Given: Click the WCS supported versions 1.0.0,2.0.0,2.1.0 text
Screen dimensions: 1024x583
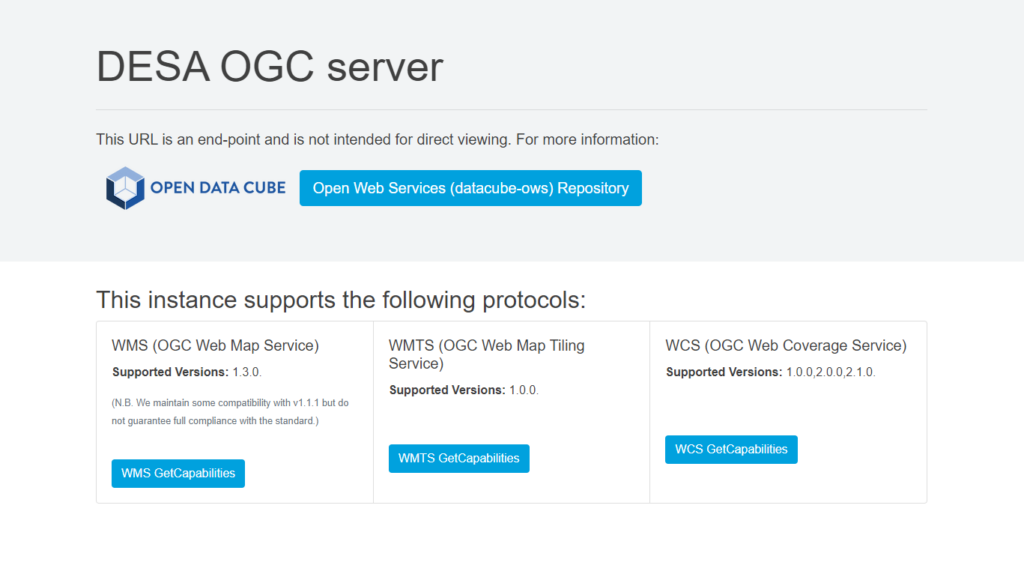Looking at the screenshot, I should click(x=829, y=372).
